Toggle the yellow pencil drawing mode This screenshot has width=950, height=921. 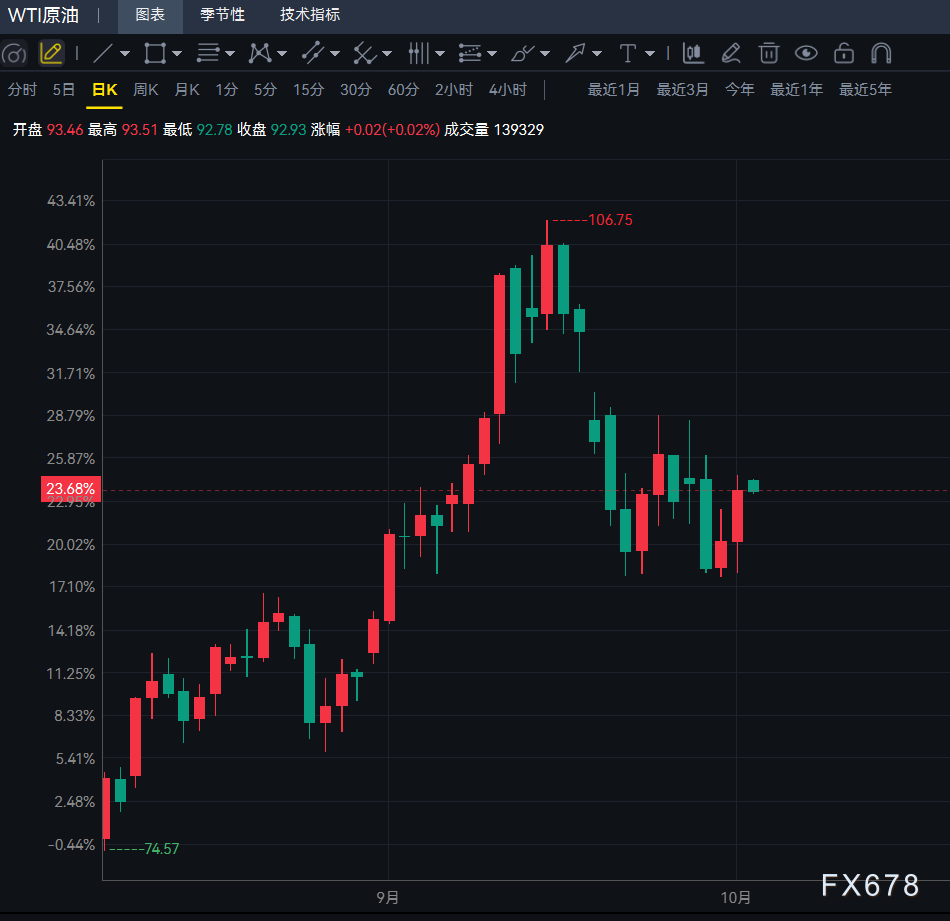pos(51,53)
